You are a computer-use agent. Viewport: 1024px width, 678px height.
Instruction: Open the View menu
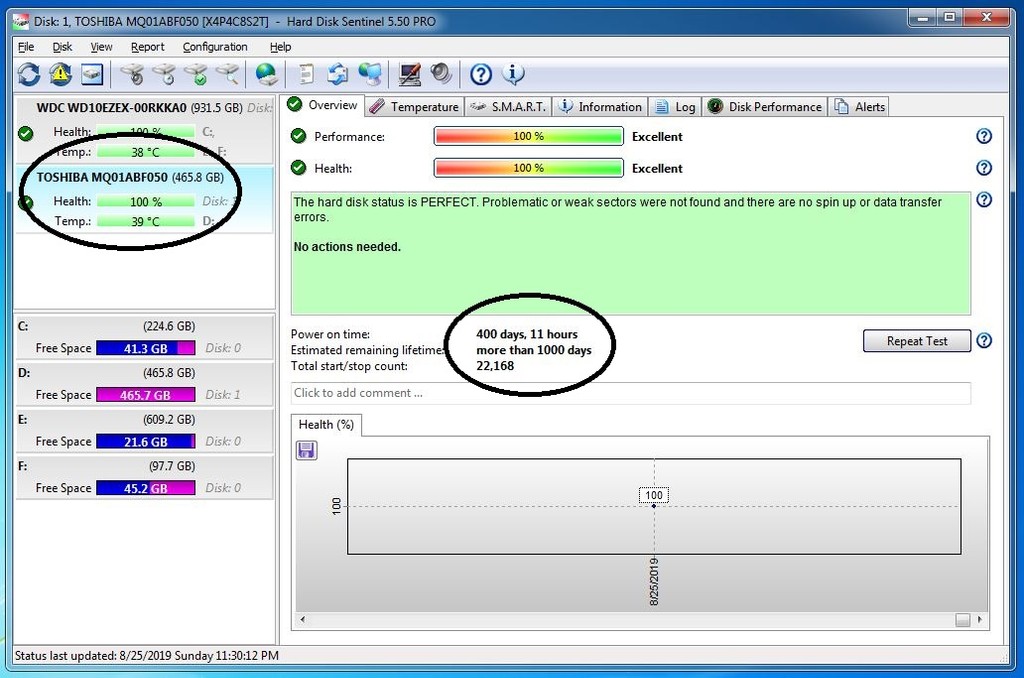101,47
